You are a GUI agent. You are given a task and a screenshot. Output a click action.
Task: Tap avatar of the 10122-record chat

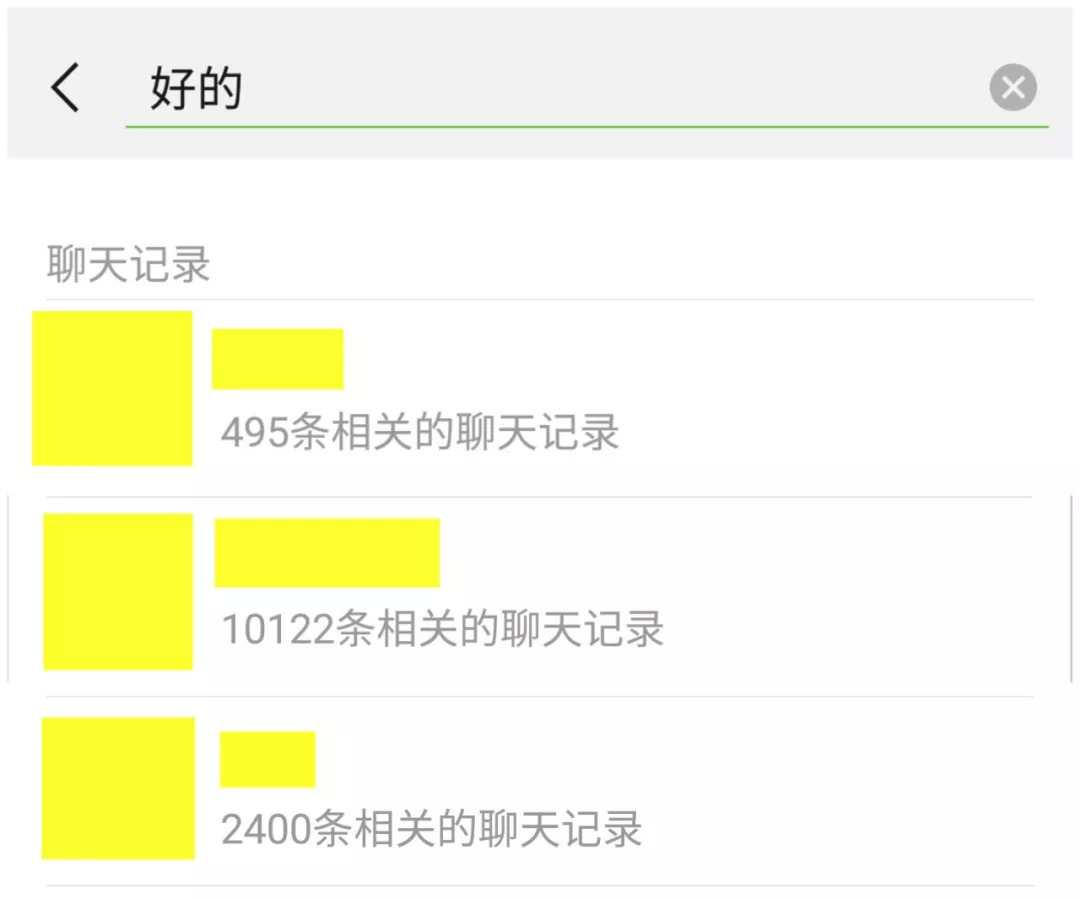click(x=117, y=591)
